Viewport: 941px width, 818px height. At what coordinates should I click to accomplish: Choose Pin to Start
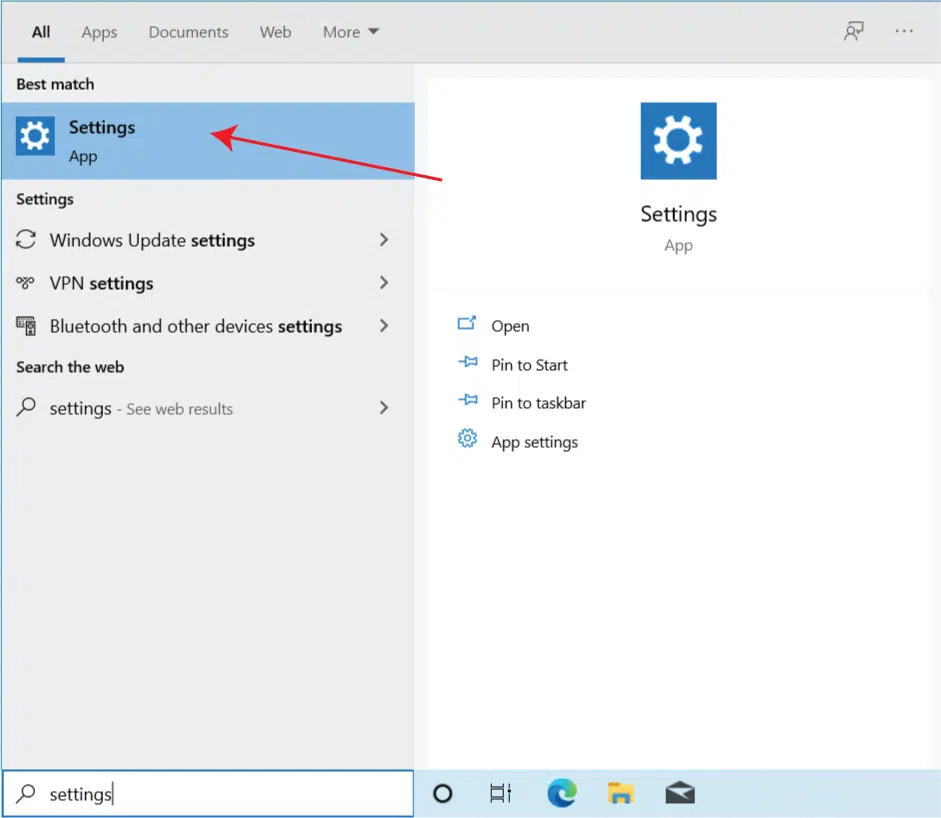click(529, 365)
